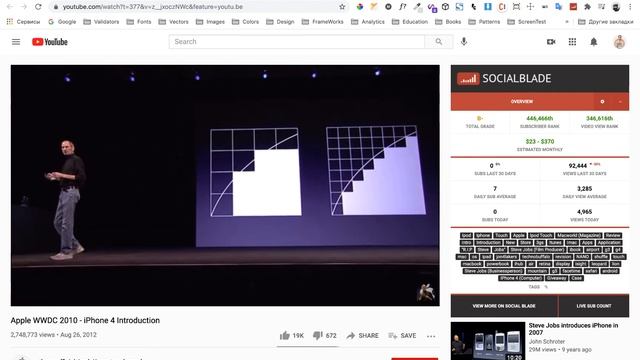Expand the FrameWorks bookmarks folder

tap(322, 22)
